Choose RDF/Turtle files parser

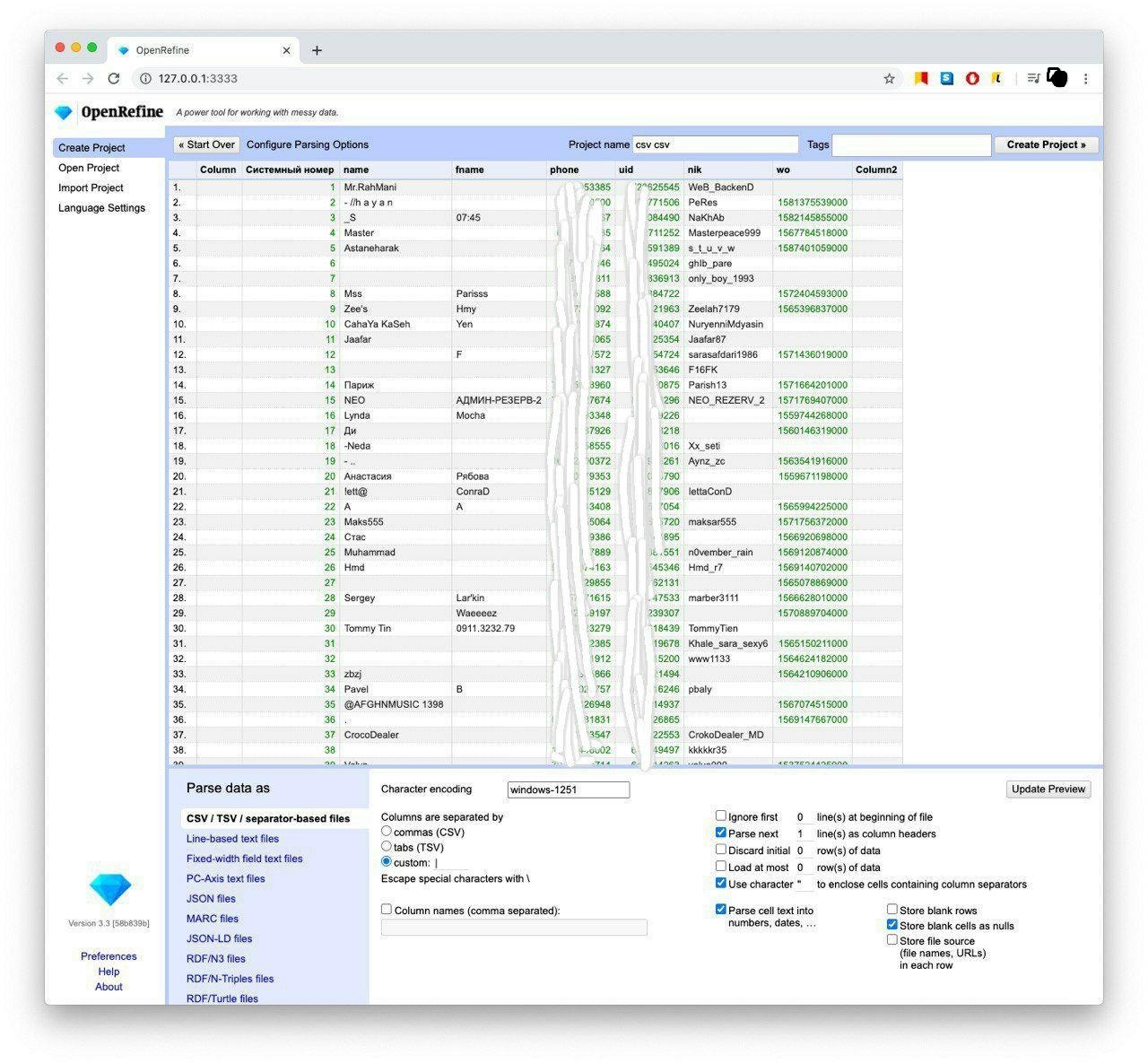tap(222, 999)
